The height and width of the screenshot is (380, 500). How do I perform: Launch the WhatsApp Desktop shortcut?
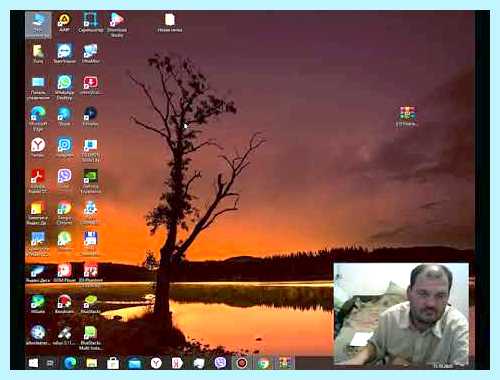[64, 88]
